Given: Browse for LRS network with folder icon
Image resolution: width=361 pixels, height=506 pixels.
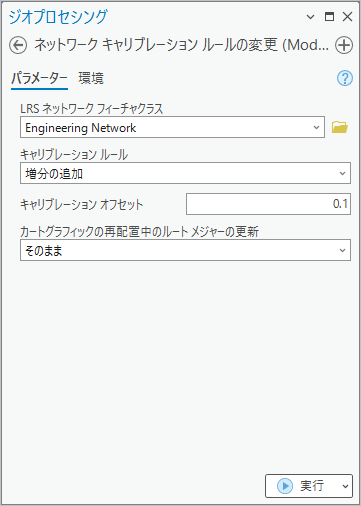Looking at the screenshot, I should (x=340, y=127).
